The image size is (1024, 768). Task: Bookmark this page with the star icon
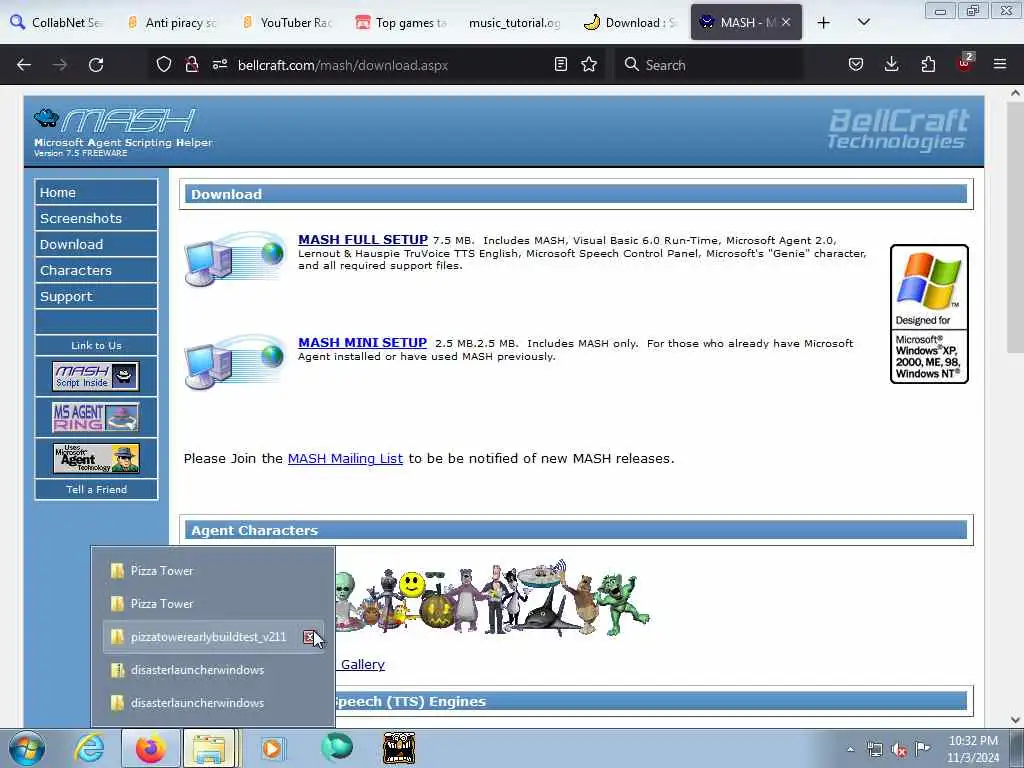589,64
